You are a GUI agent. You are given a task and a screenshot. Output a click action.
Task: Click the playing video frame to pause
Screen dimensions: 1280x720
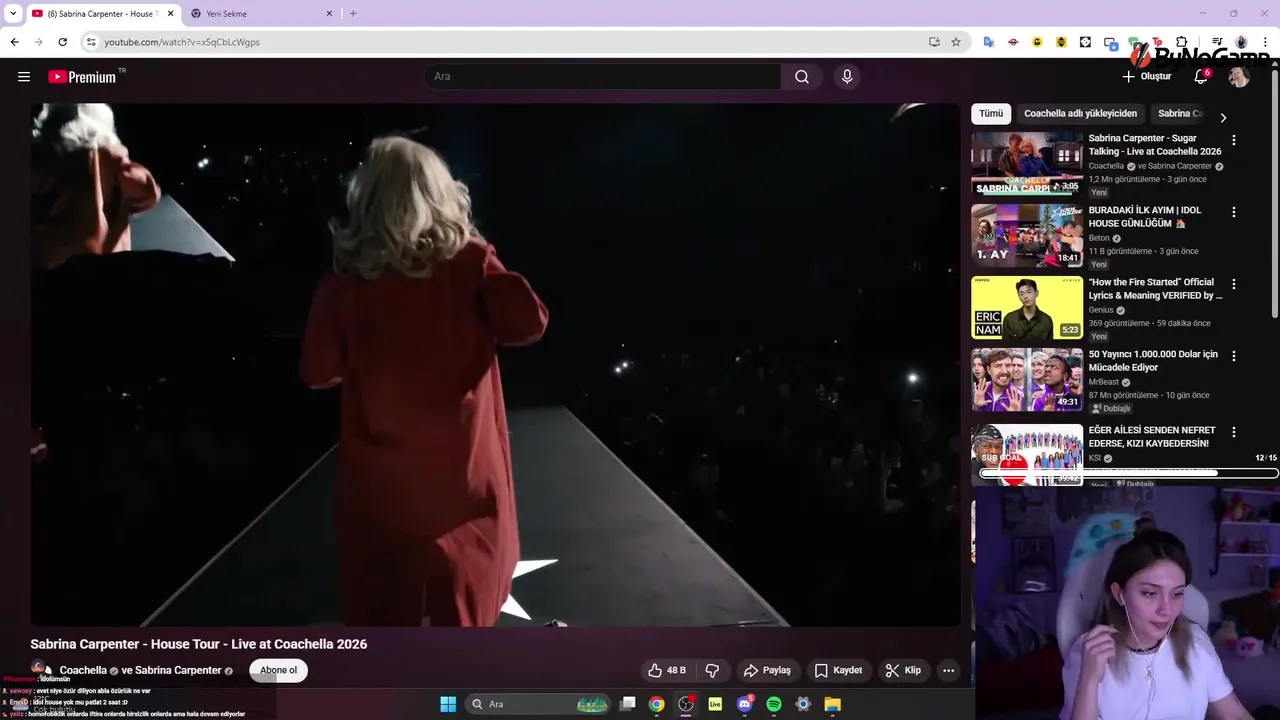pyautogui.click(x=495, y=365)
